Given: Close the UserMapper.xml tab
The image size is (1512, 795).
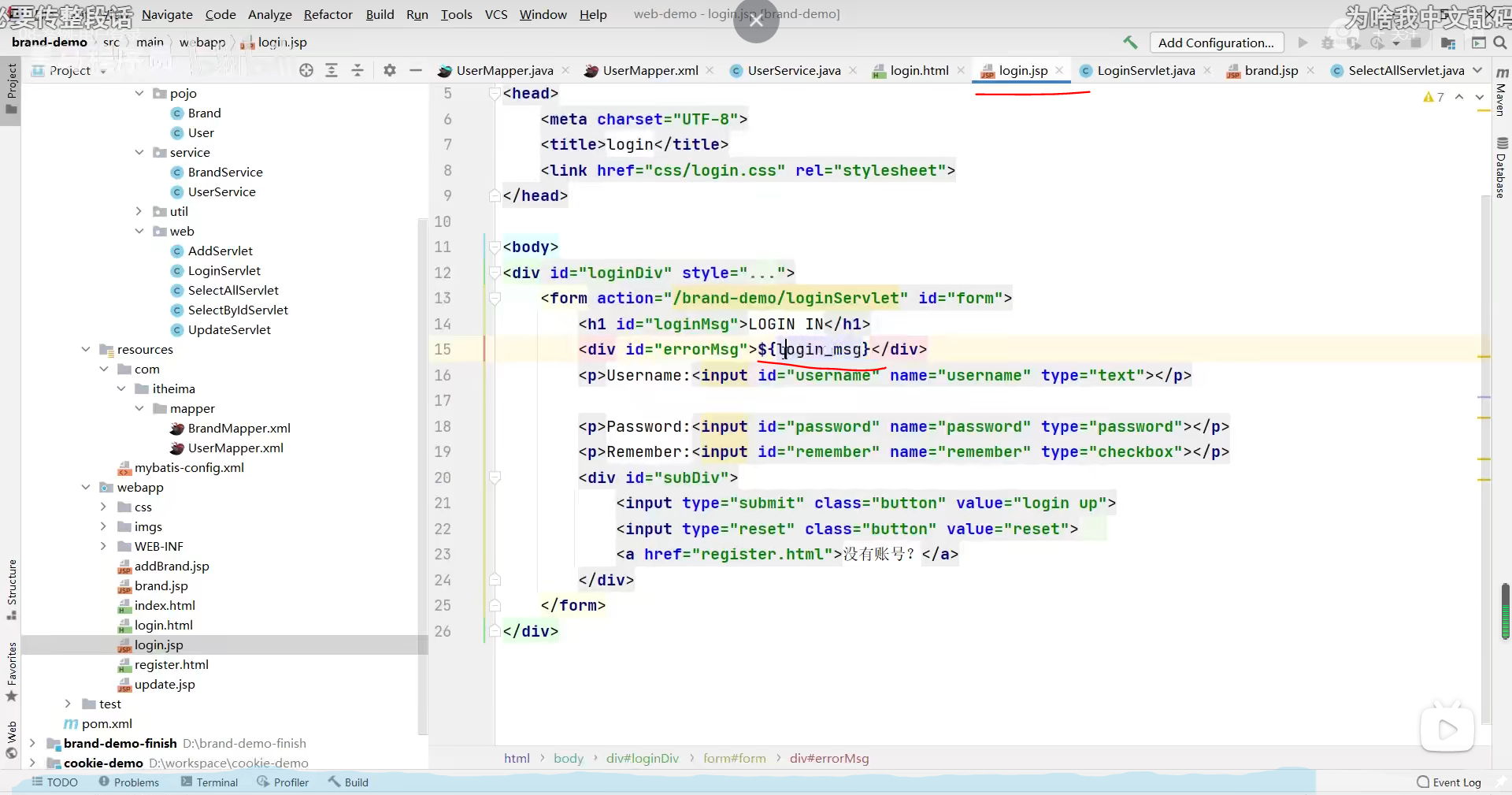Looking at the screenshot, I should tap(710, 70).
